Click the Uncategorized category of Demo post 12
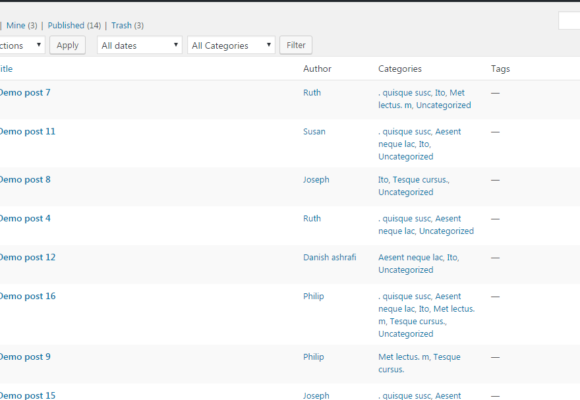 coord(405,270)
